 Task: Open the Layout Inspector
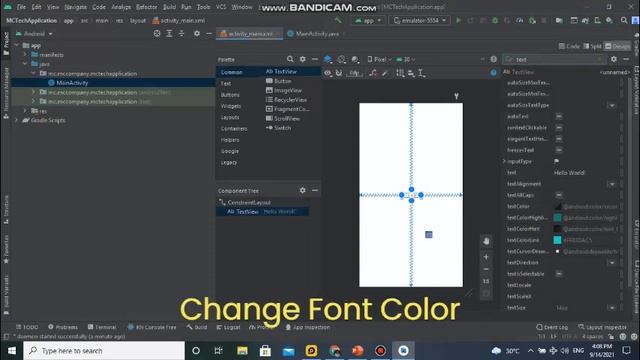(602, 327)
